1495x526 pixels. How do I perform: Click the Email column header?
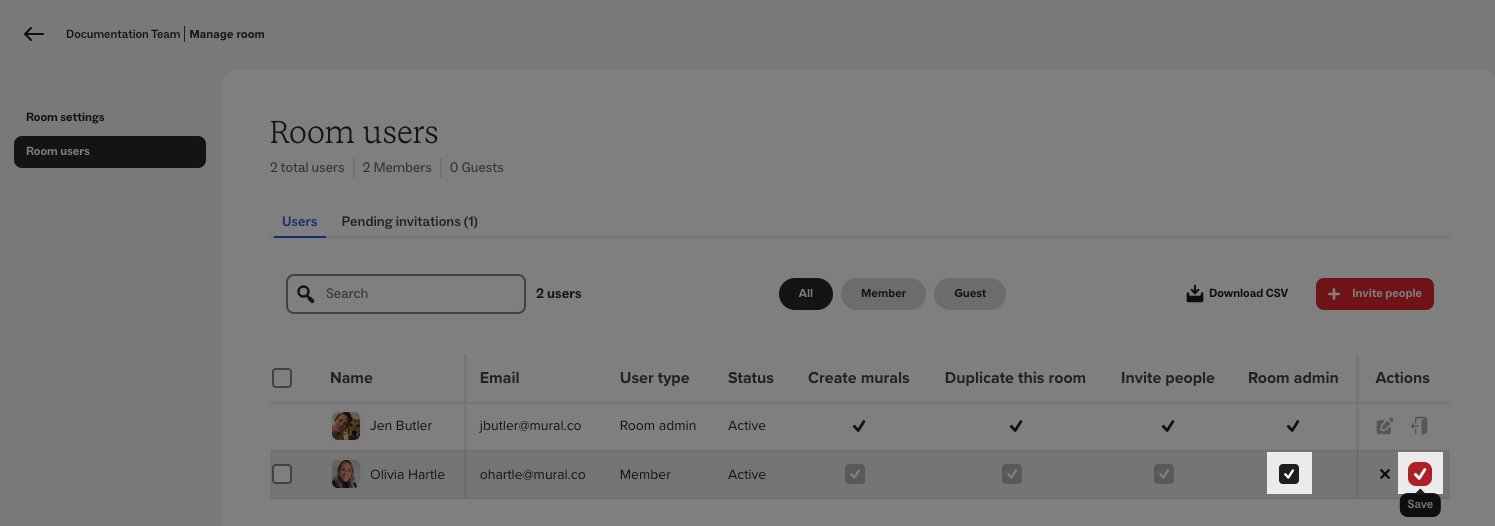coord(499,378)
